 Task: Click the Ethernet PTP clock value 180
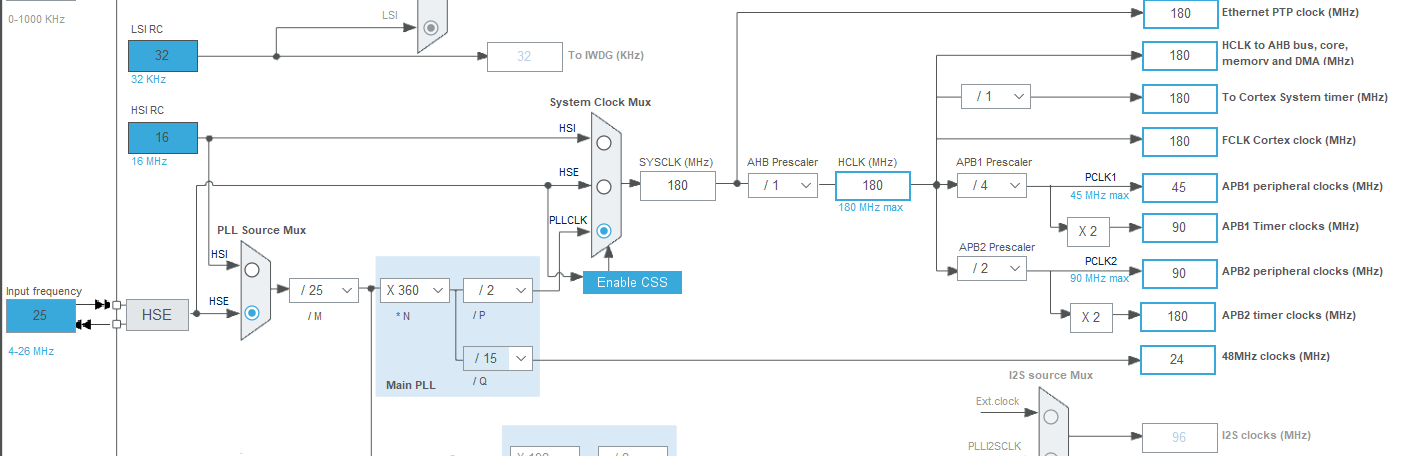pyautogui.click(x=1180, y=13)
